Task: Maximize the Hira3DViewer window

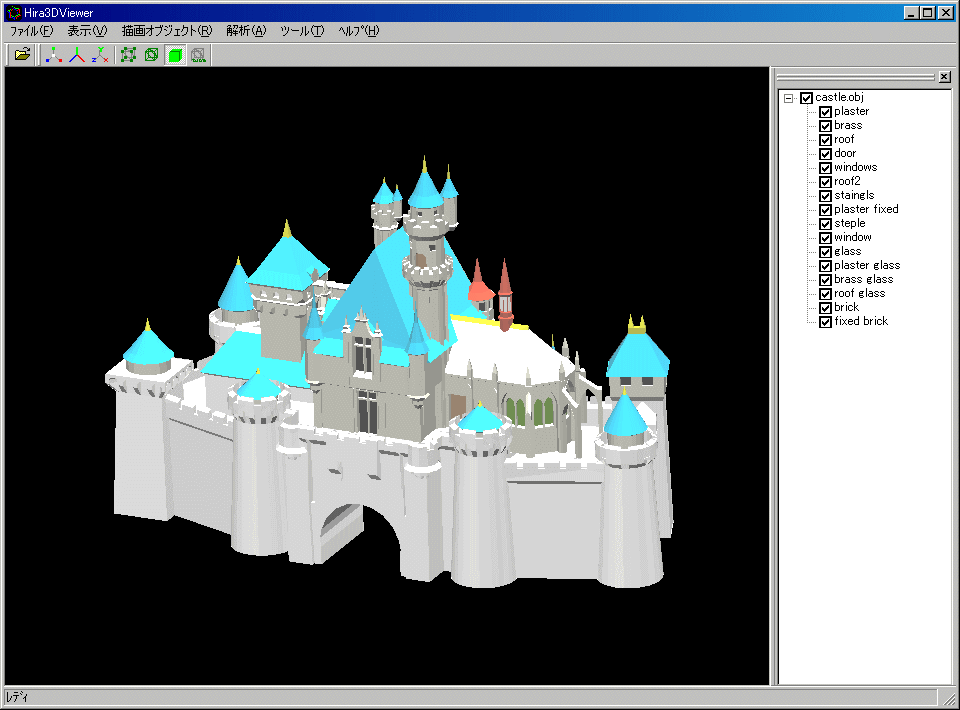Action: tap(927, 13)
